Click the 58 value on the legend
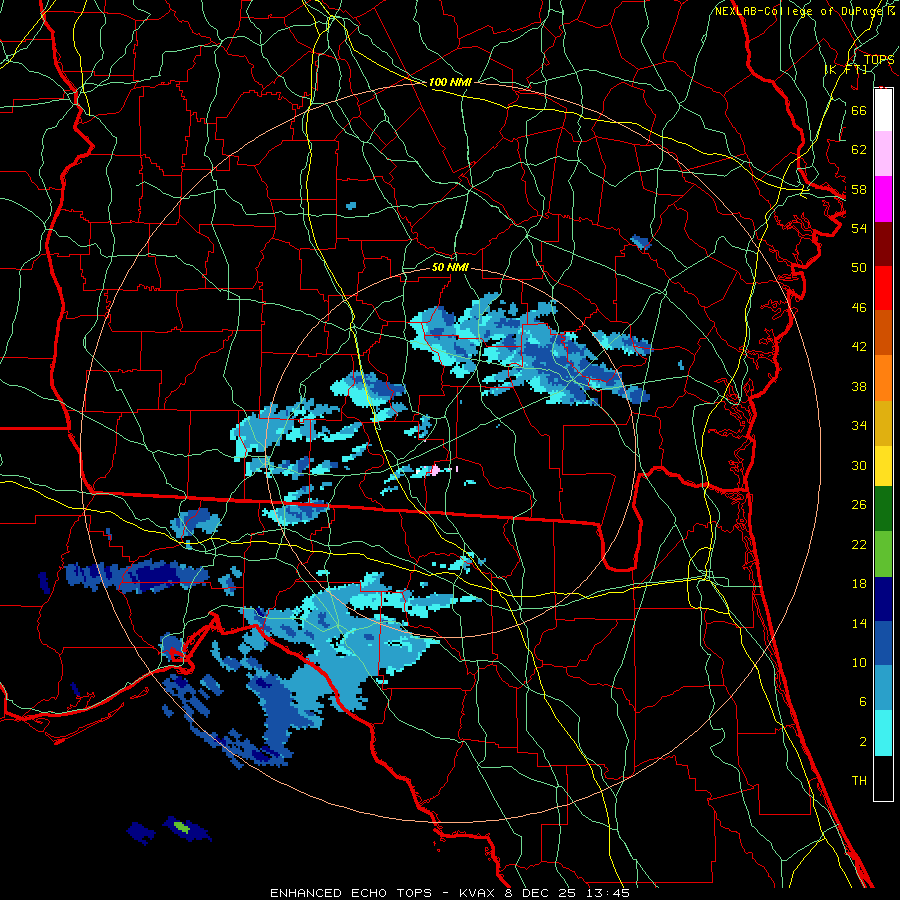 pyautogui.click(x=859, y=189)
